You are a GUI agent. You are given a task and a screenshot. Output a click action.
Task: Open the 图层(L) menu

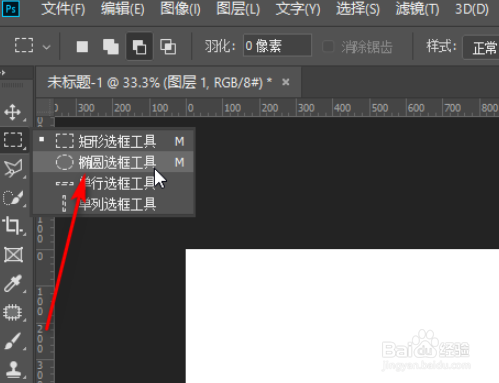coord(238,9)
